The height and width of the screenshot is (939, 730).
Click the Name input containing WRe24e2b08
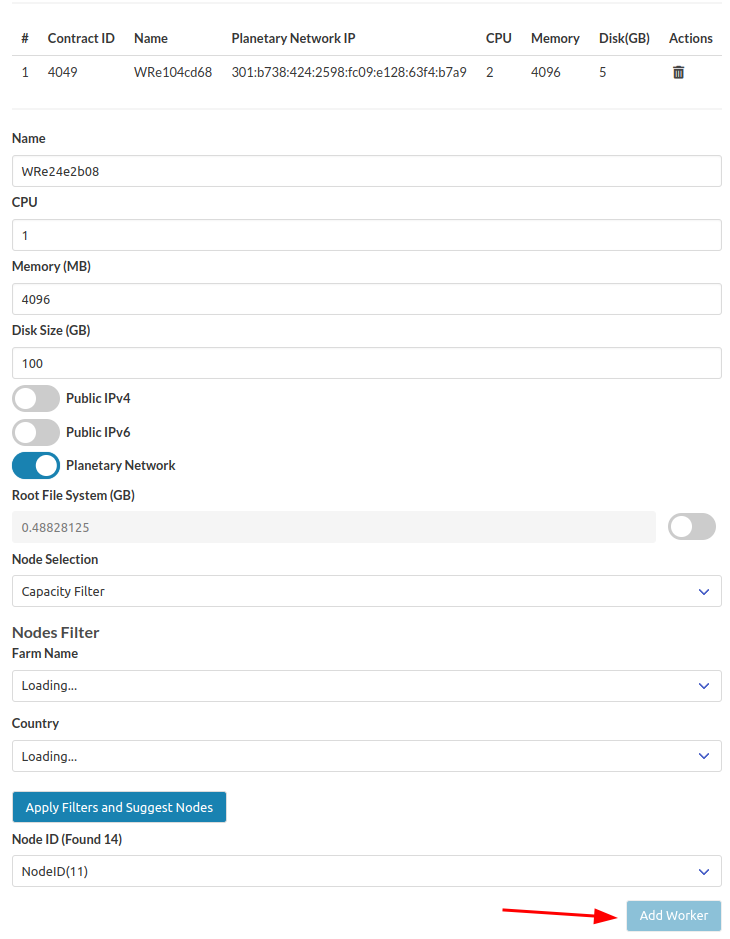click(x=365, y=171)
